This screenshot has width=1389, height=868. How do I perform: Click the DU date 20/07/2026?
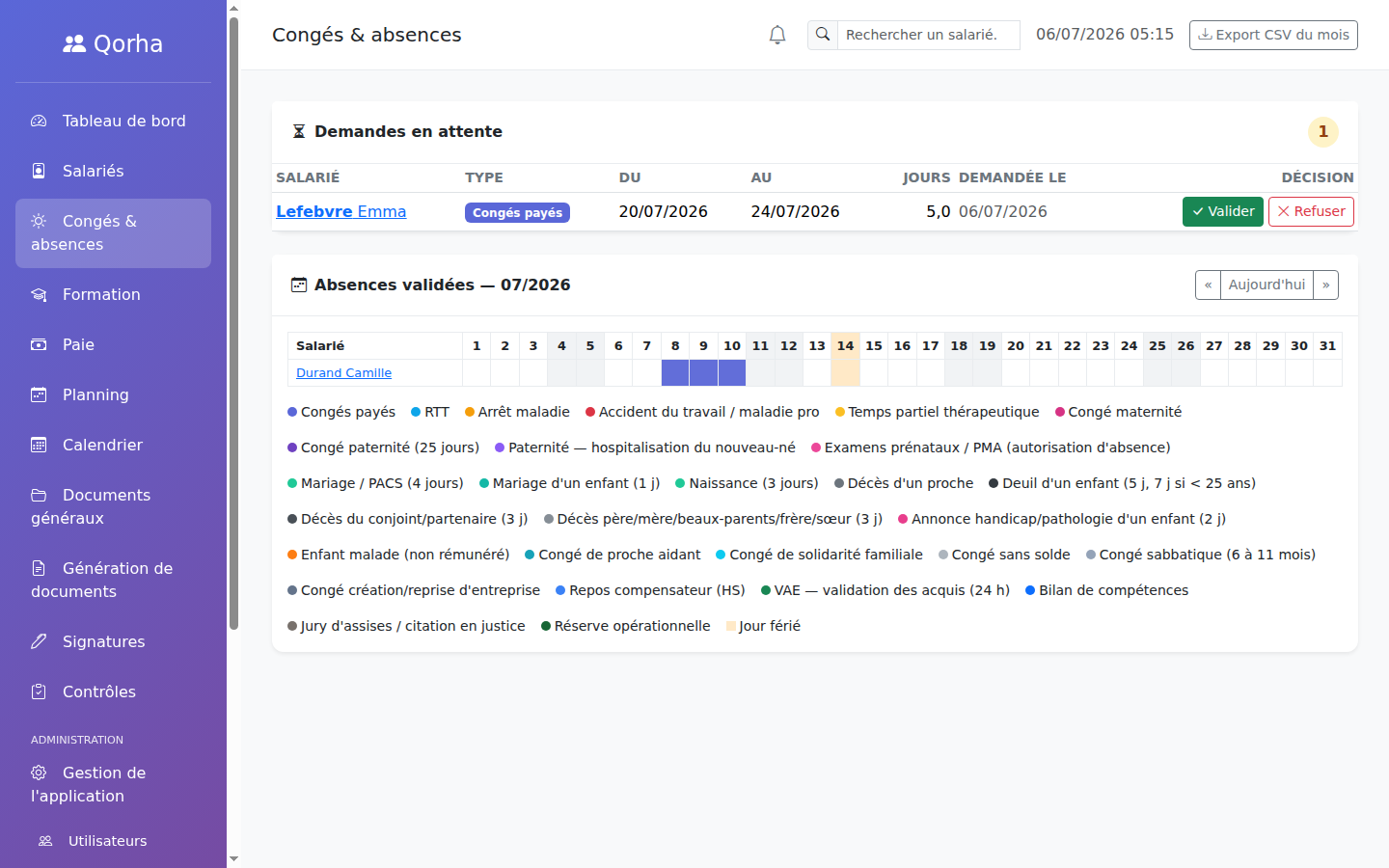pyautogui.click(x=664, y=211)
